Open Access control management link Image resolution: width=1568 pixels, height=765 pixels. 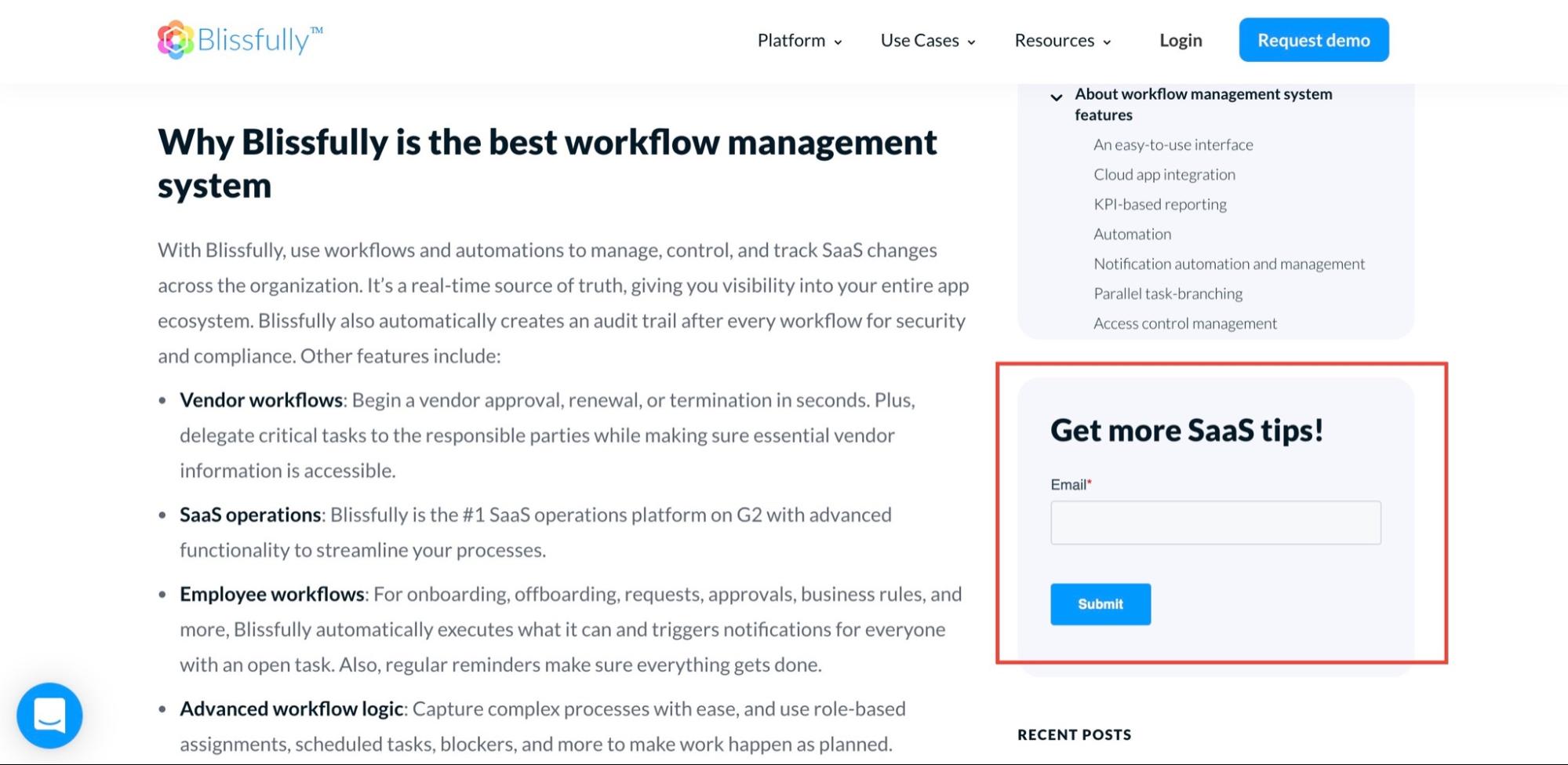(1184, 322)
